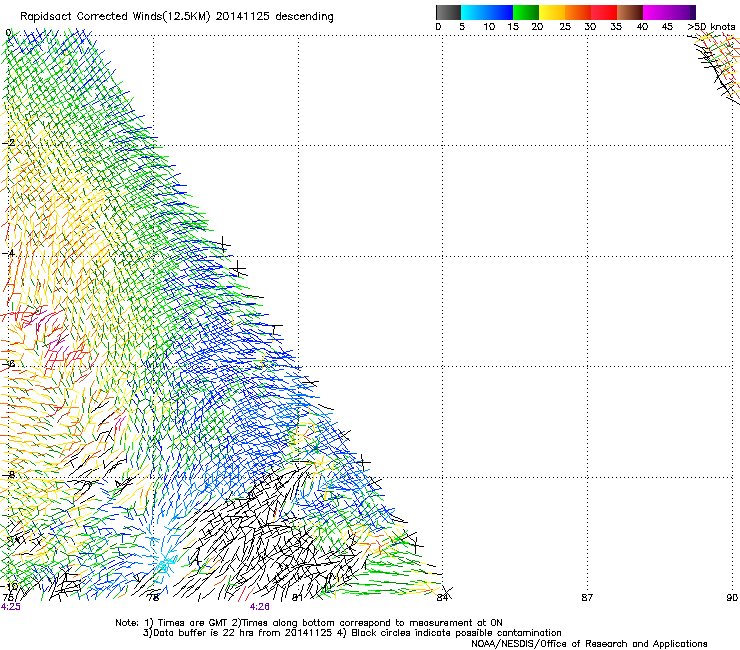Click the '81' longitude axis label

297,598
